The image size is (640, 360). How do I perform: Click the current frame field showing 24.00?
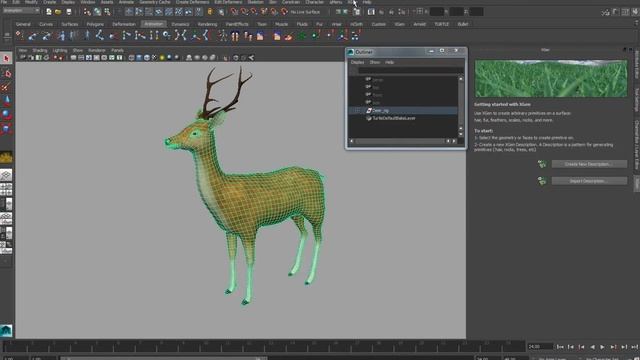pos(540,347)
